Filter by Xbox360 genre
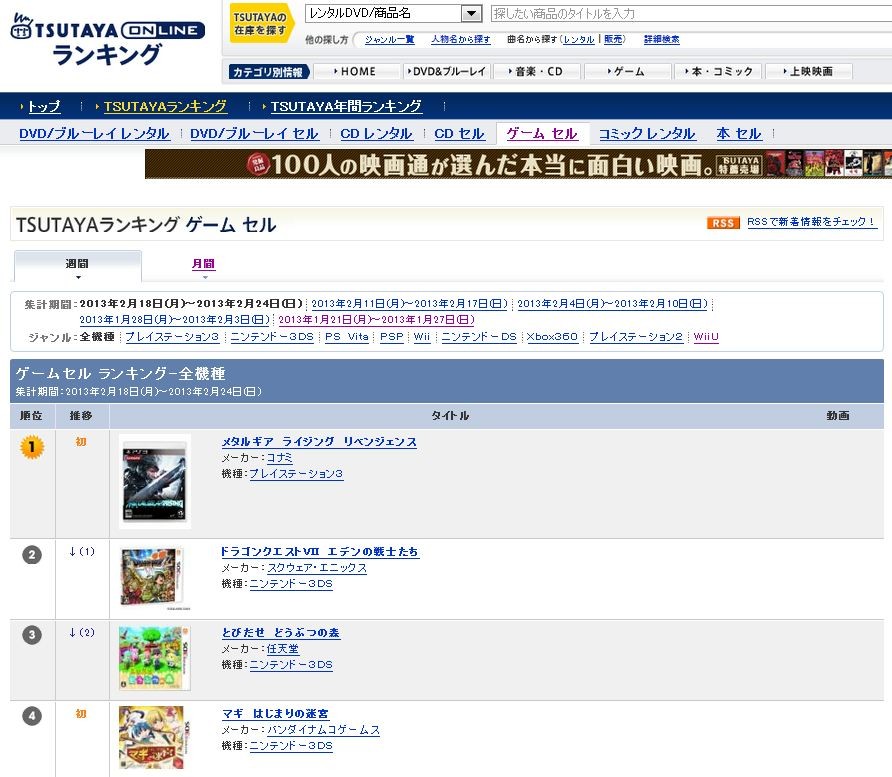Screen dimensions: 892x777 [552, 337]
